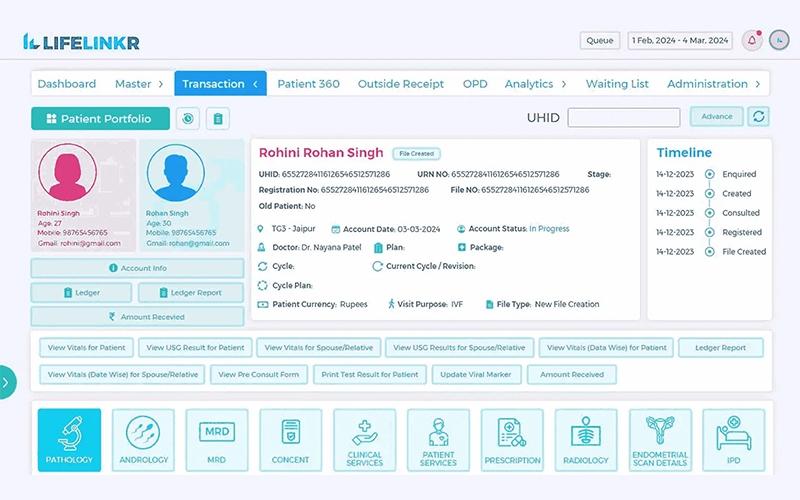Click the Created timeline marker
Viewport: 800px width, 500px height.
(709, 193)
